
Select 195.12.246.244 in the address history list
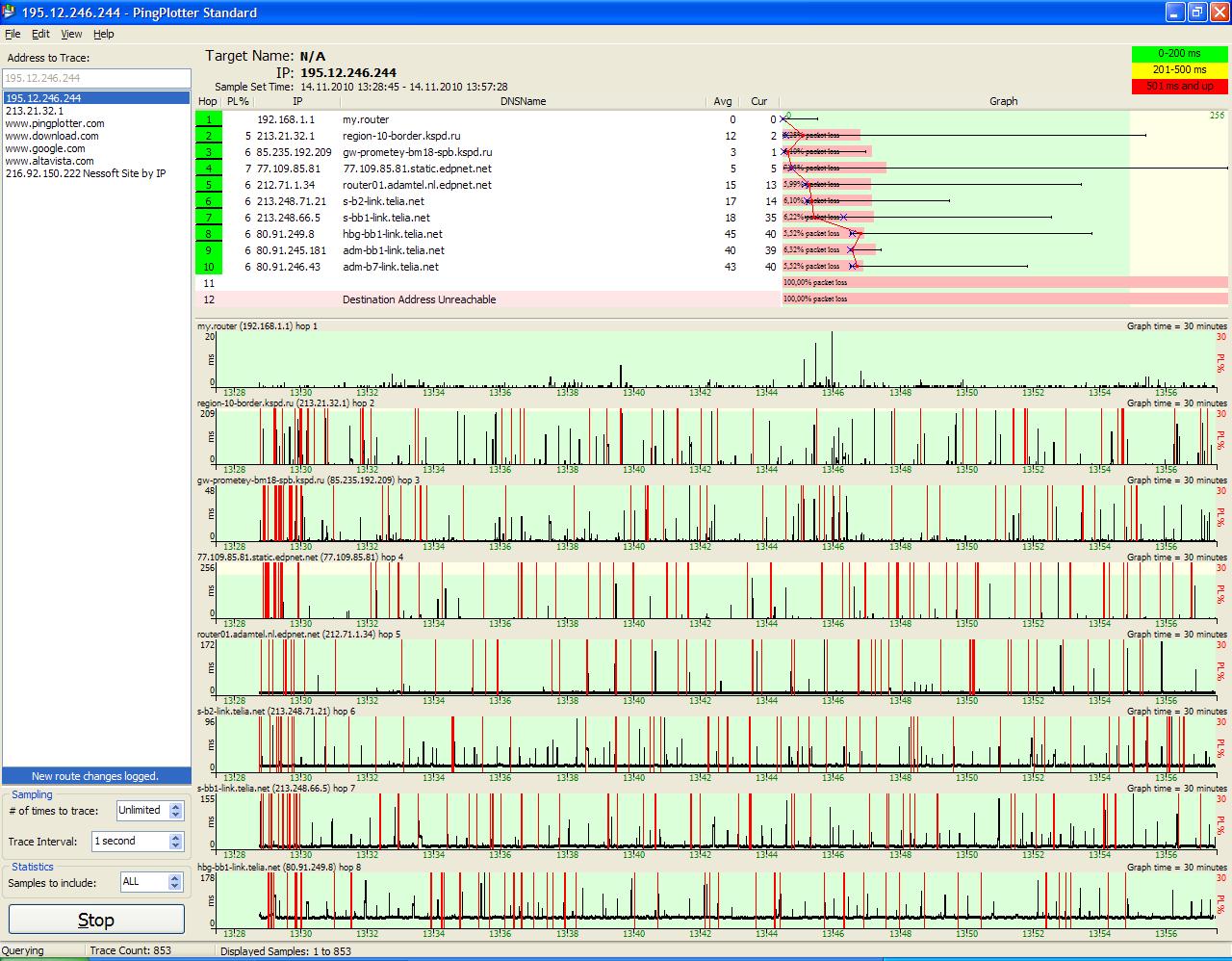point(96,98)
